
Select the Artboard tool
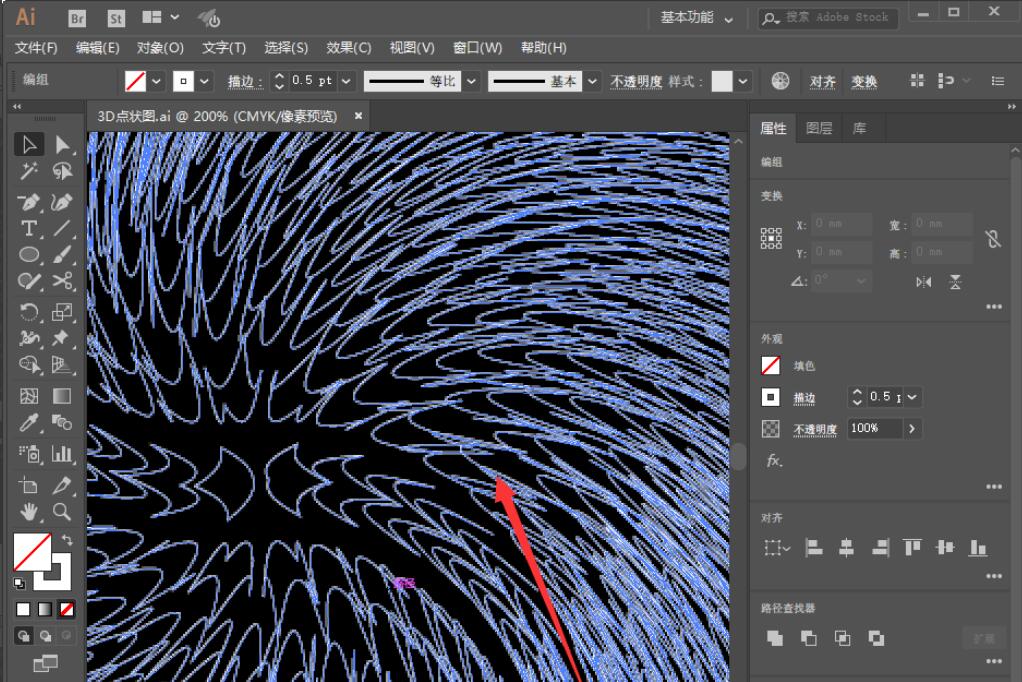click(29, 485)
